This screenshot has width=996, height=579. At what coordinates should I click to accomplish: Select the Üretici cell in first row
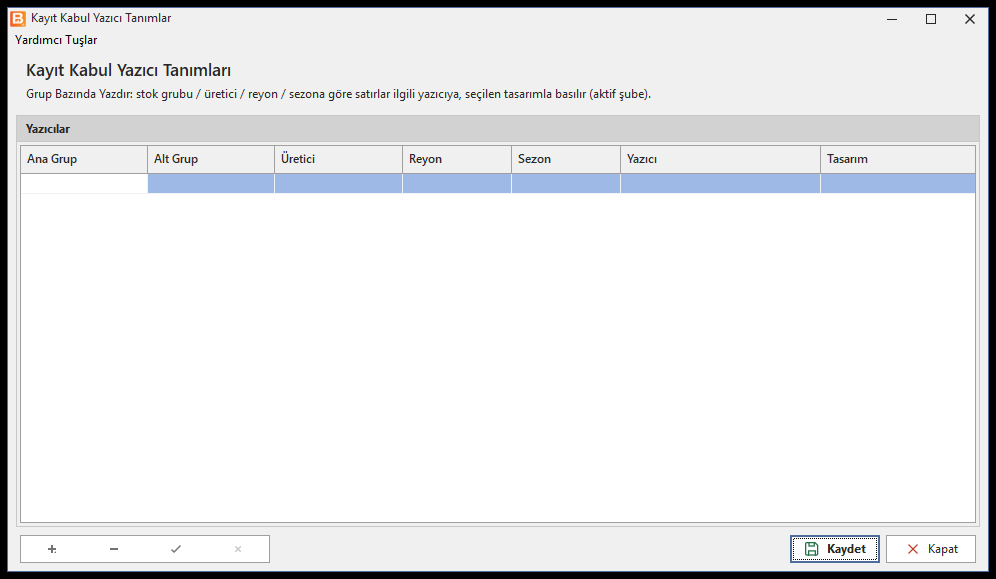339,183
